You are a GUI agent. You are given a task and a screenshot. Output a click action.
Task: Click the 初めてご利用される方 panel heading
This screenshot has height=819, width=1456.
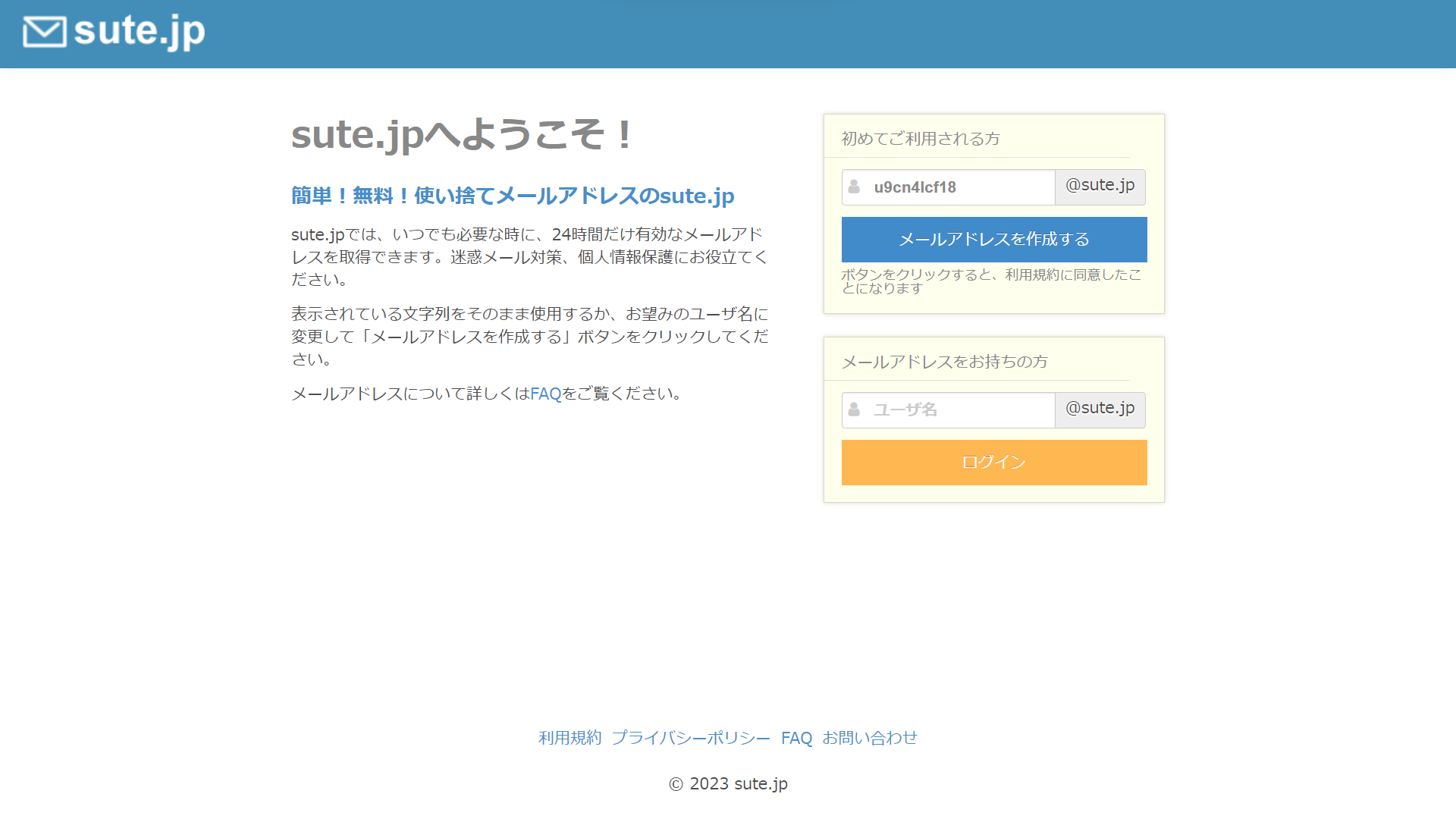(920, 139)
